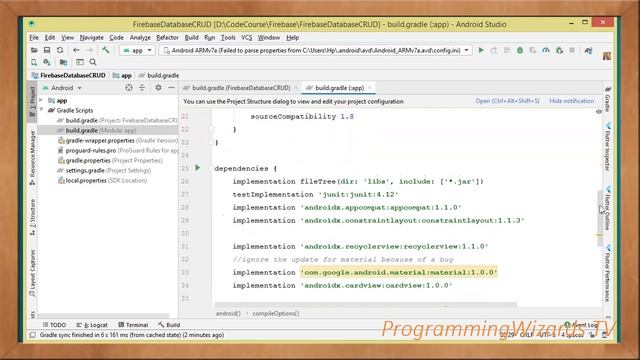Viewport: 640px width, 360px height.
Task: Open the VCS menu
Action: [x=247, y=38]
